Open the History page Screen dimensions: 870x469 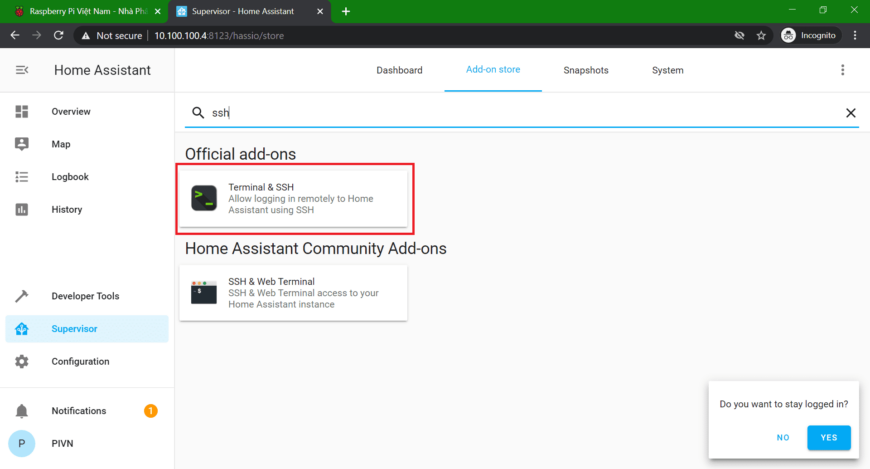(x=66, y=210)
